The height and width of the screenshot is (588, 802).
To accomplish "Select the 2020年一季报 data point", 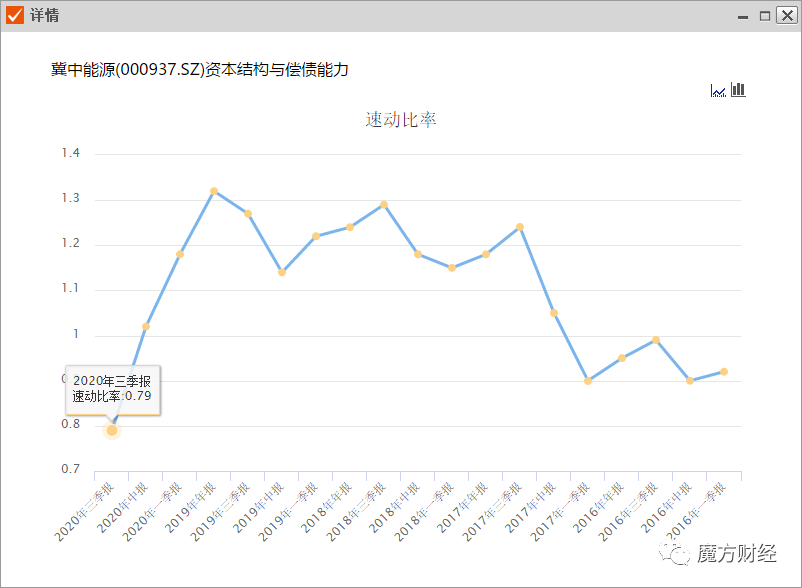I will point(180,254).
